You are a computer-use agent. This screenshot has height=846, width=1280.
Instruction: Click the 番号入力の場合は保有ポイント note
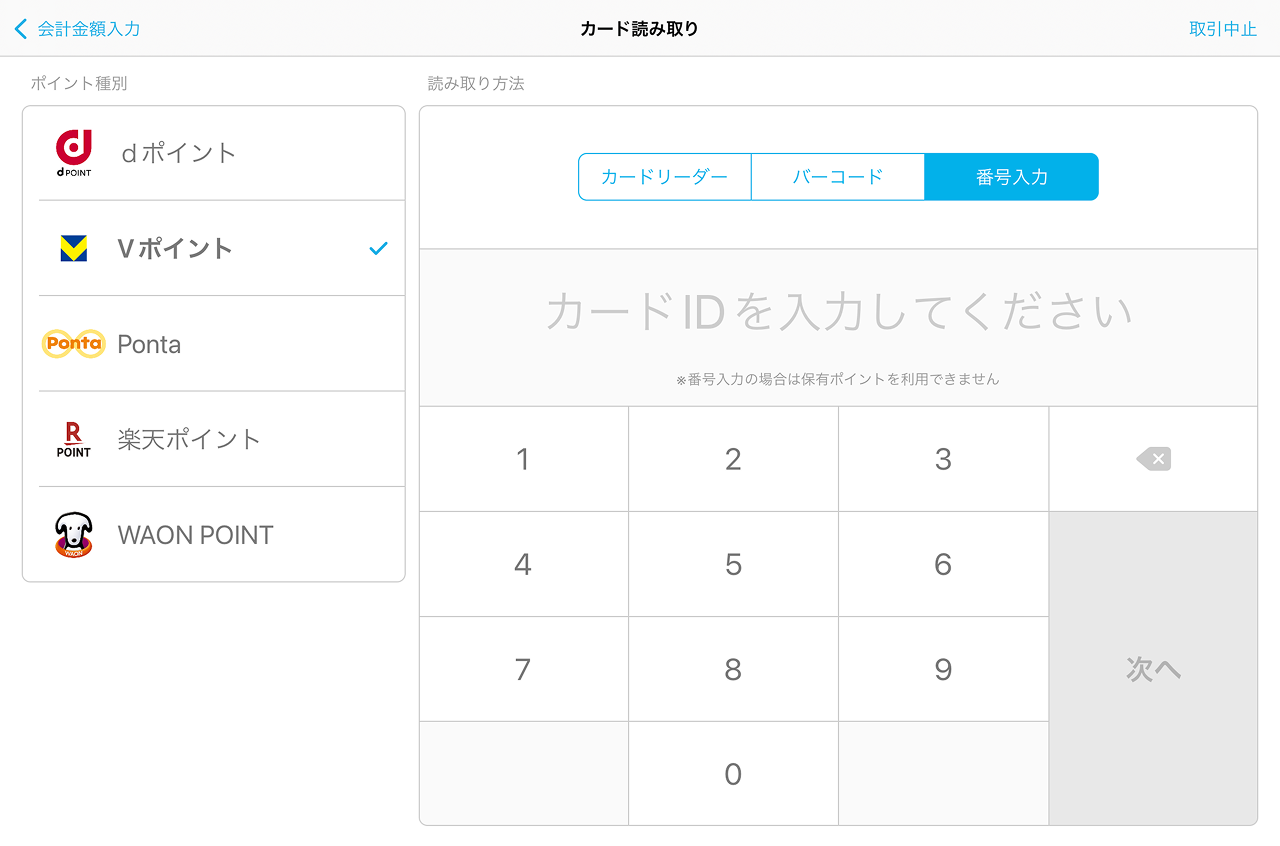(x=838, y=379)
